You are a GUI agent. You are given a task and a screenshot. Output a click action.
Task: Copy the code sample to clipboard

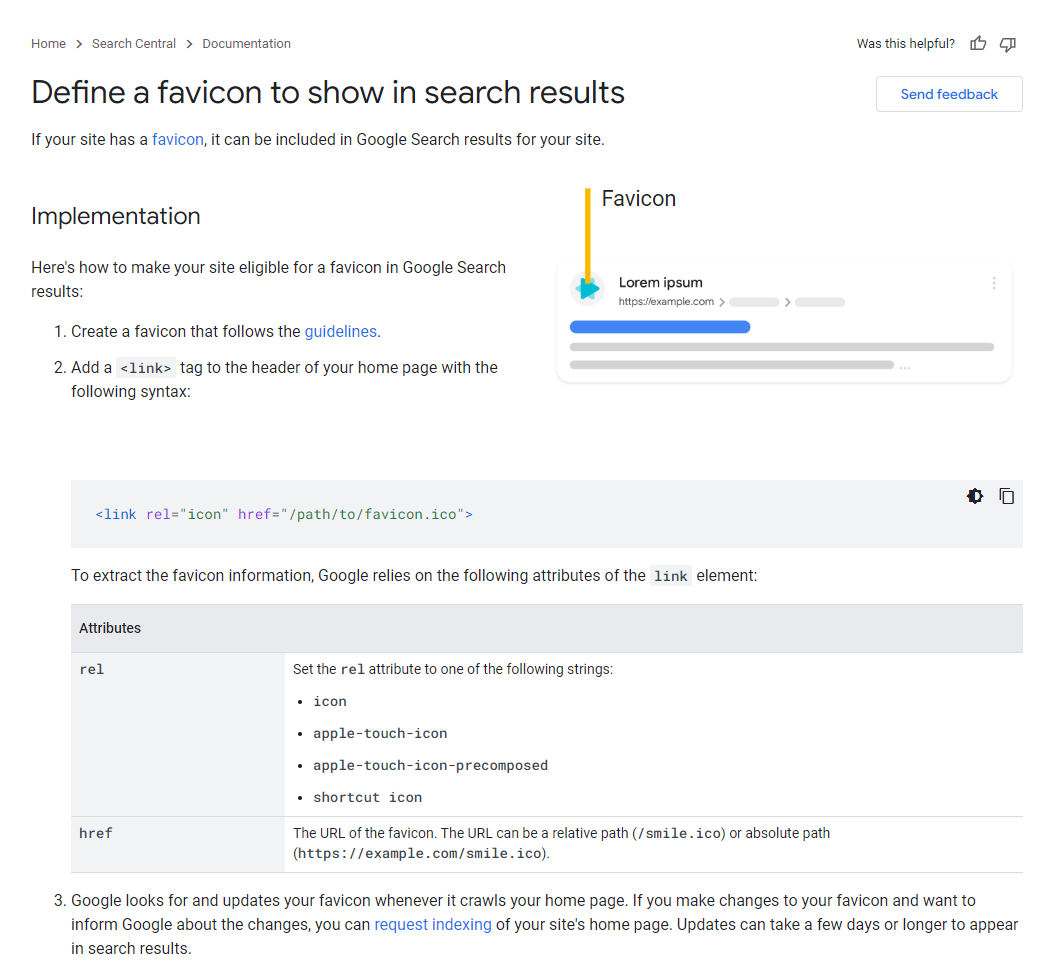(x=1006, y=496)
